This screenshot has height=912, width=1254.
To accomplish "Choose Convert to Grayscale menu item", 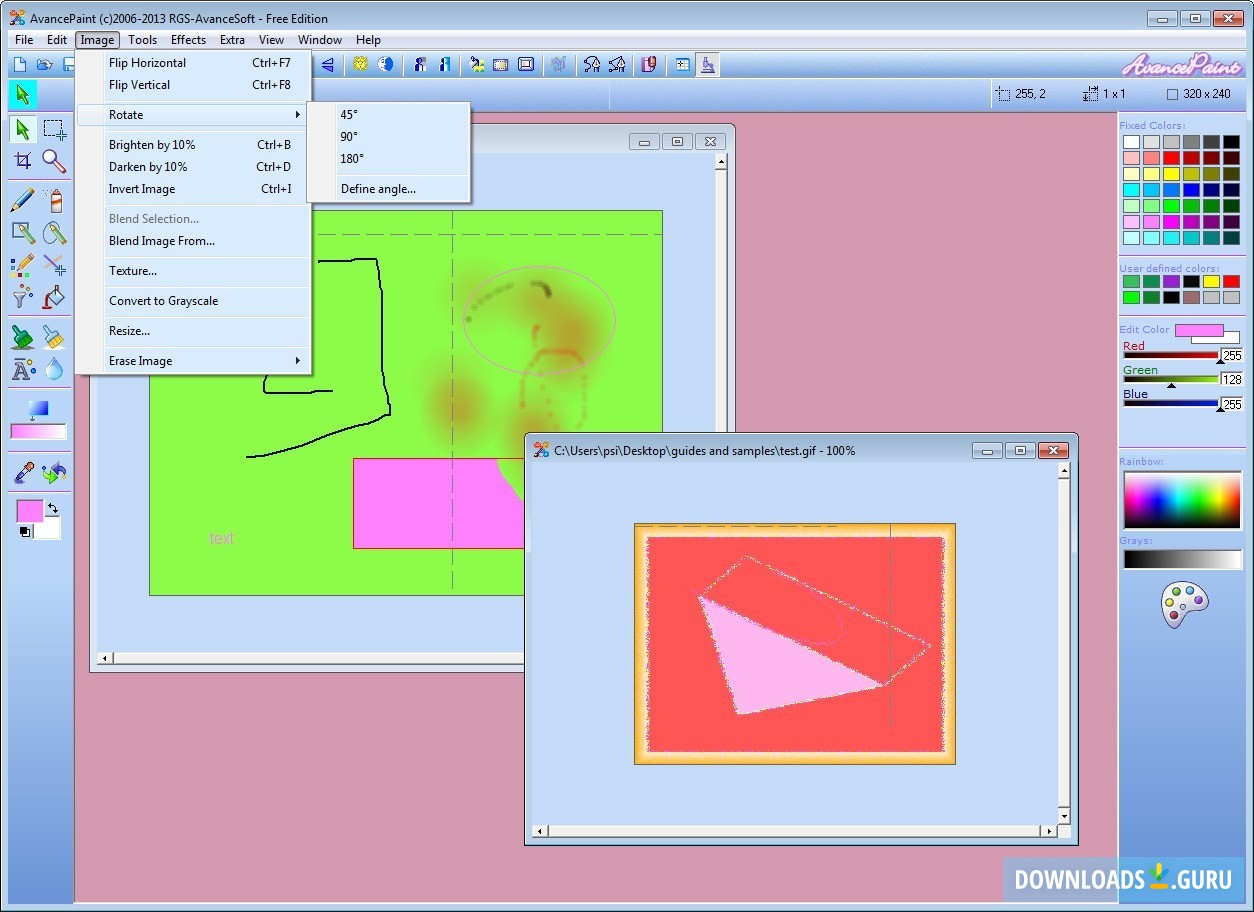I will 163,301.
